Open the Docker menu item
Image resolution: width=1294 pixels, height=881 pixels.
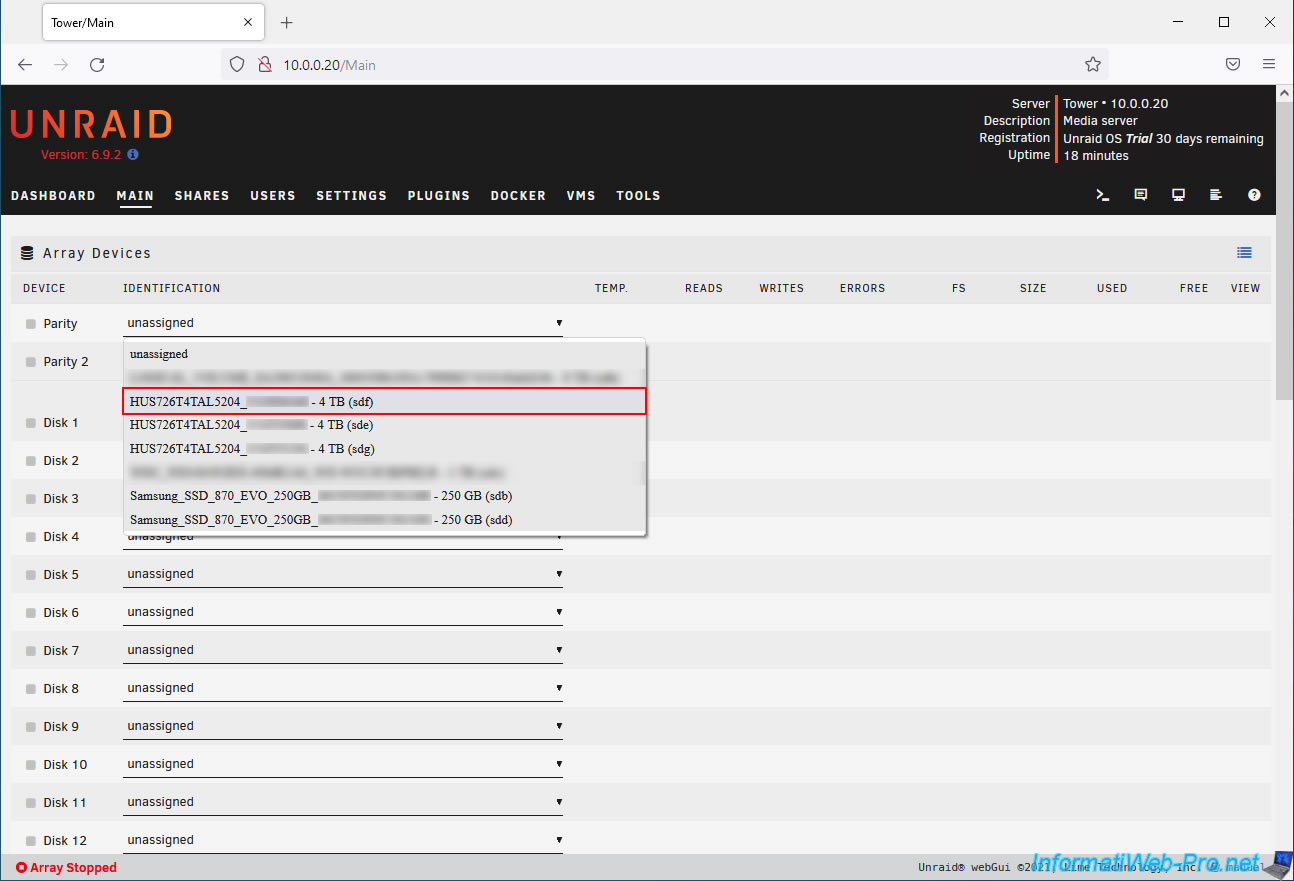point(518,196)
